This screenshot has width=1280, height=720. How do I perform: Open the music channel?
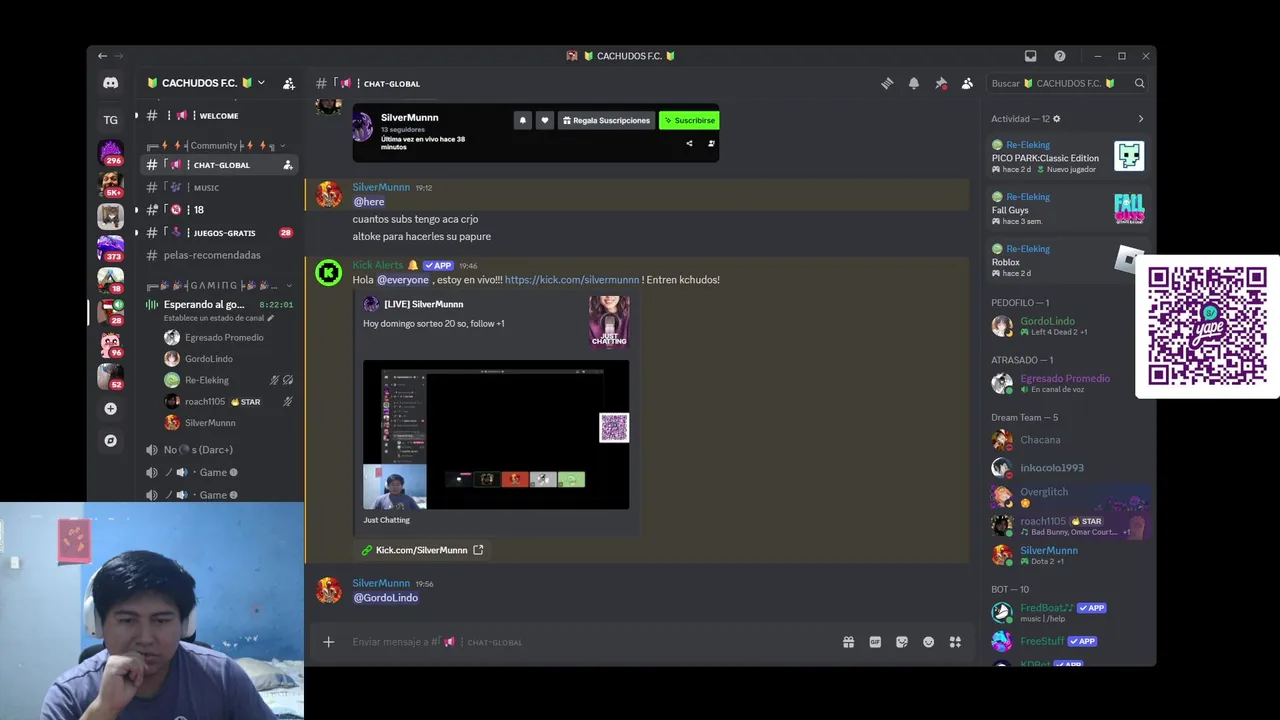point(220,188)
